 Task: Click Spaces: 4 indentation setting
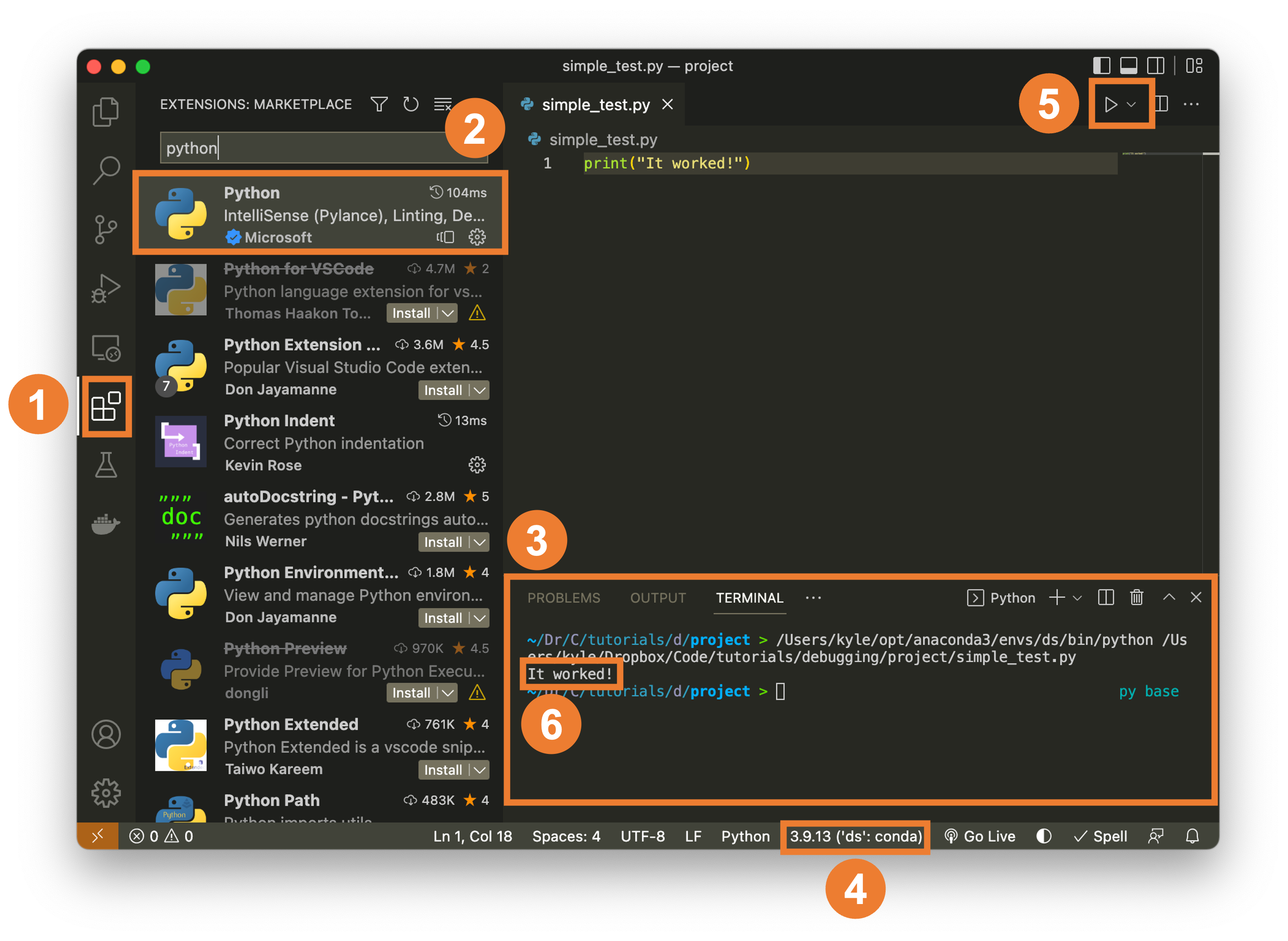(x=566, y=836)
